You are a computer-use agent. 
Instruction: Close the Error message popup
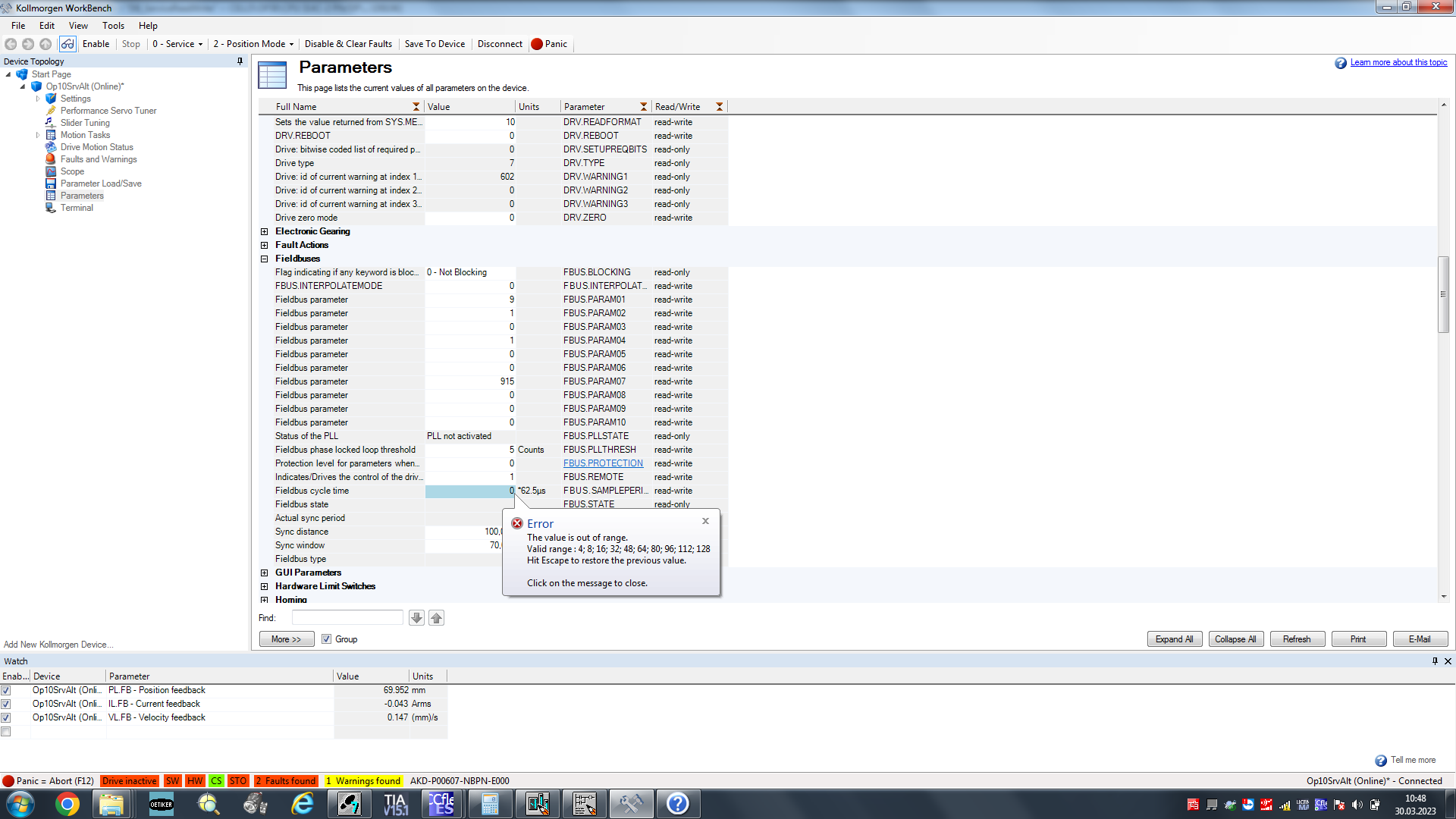coord(705,521)
